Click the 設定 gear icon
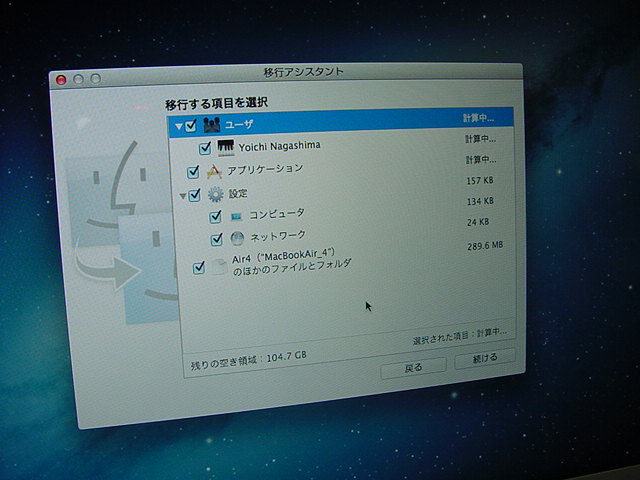This screenshot has height=480, width=640. (216, 195)
